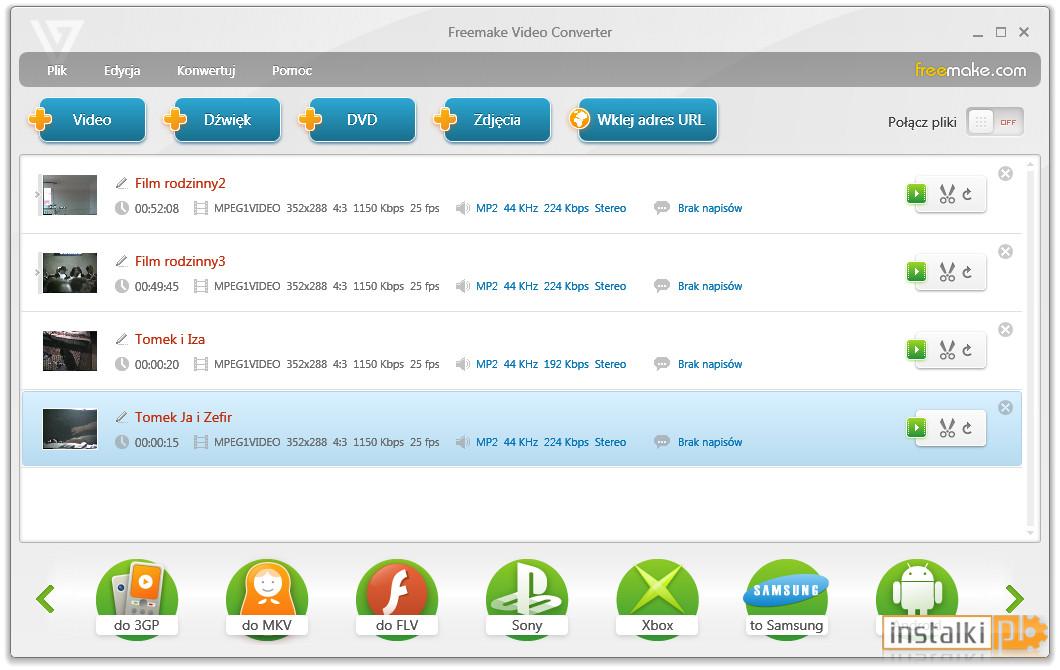Click the Film rodzinny2 title text
Image resolution: width=1060 pixels, height=670 pixels.
180,183
